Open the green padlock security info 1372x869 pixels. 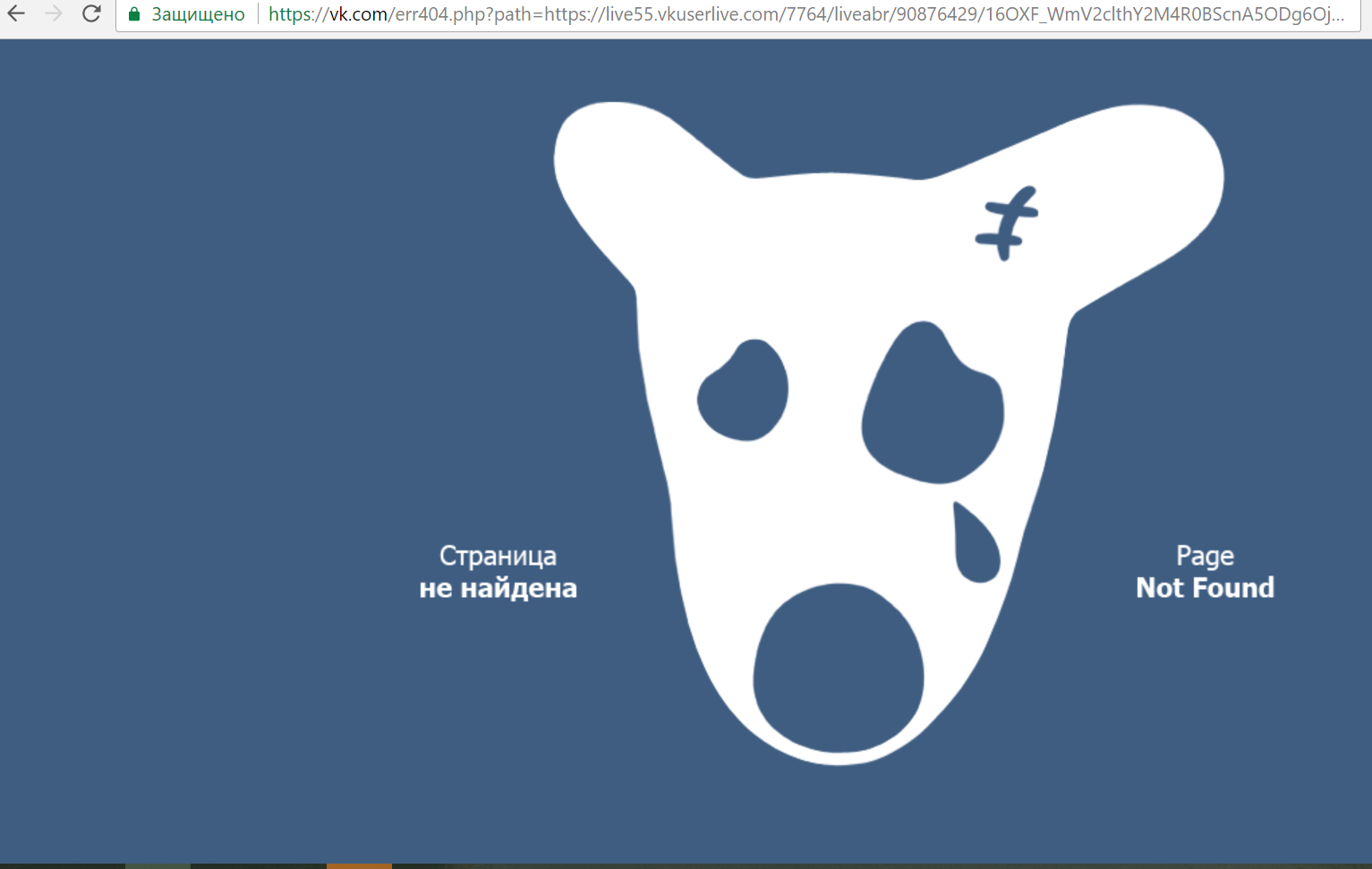pos(134,14)
